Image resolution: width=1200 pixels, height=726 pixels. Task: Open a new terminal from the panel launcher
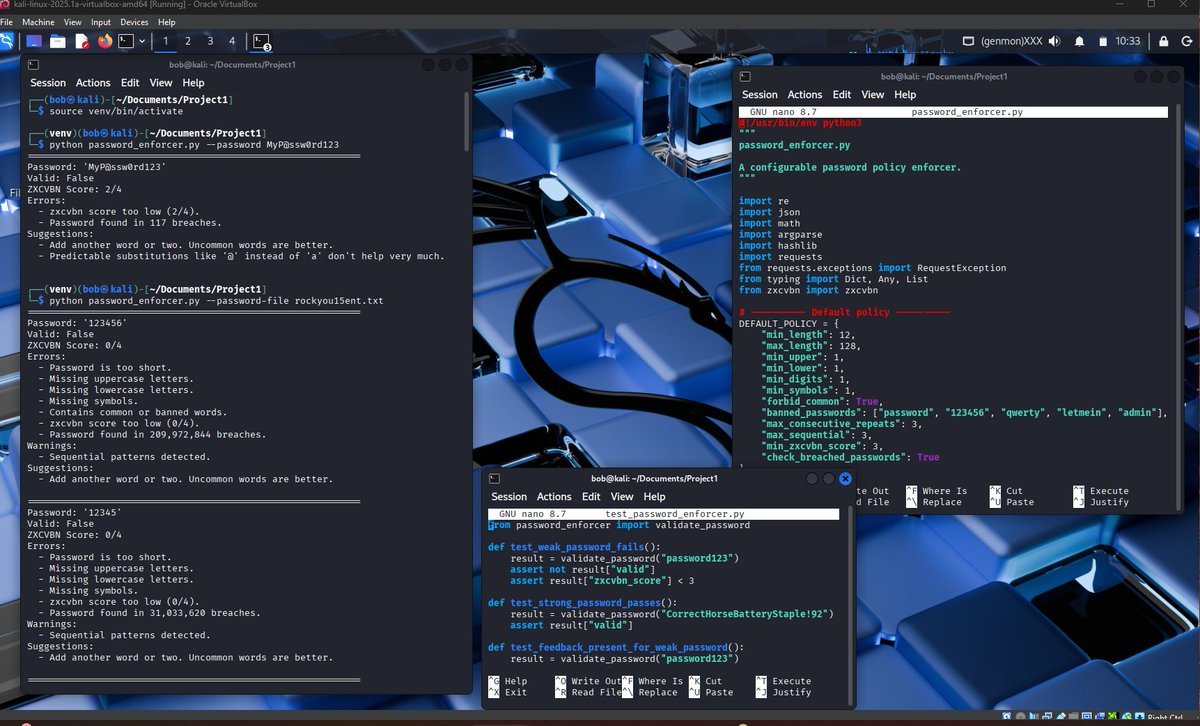point(126,41)
